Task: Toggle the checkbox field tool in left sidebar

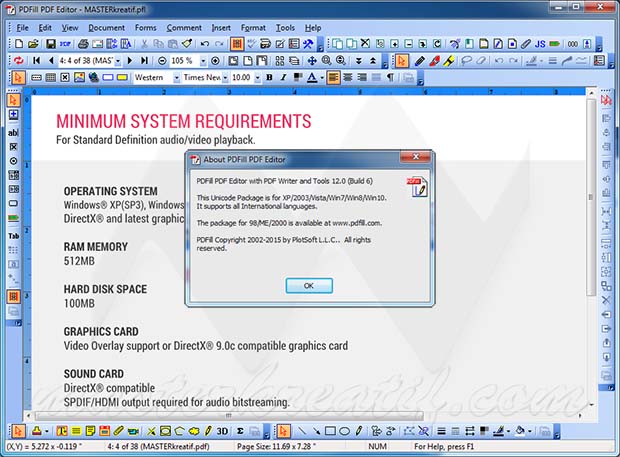Action: click(x=13, y=147)
